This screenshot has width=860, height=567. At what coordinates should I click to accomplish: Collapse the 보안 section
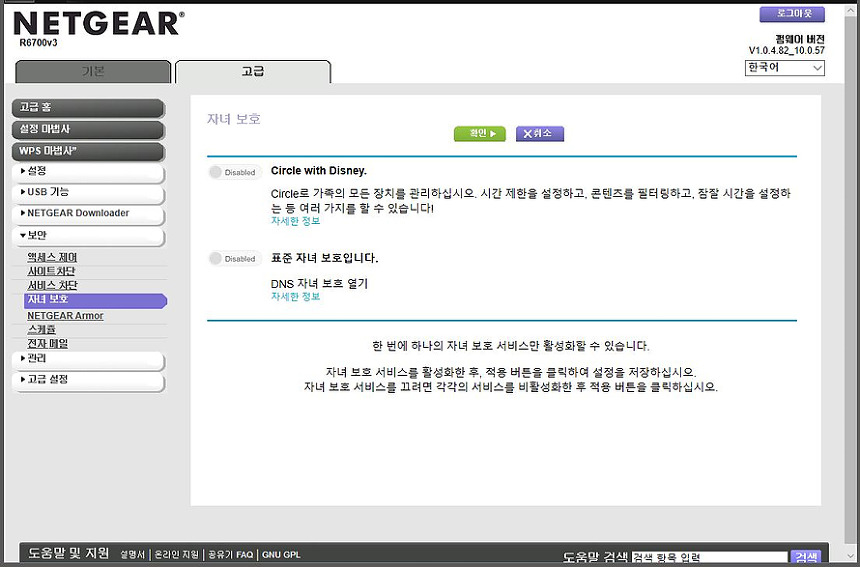tap(88, 236)
